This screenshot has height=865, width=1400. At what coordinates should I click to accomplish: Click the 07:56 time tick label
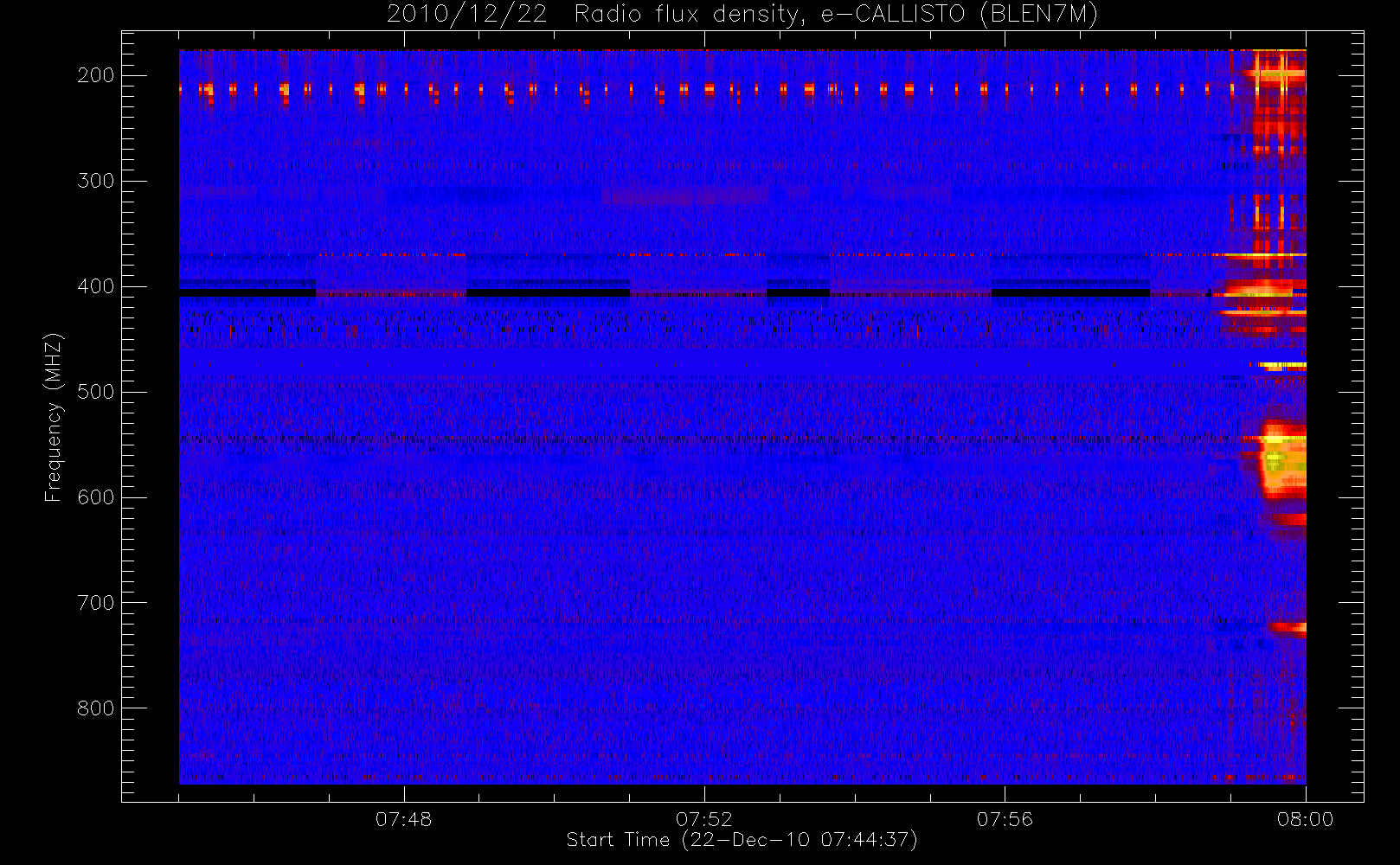1005,819
